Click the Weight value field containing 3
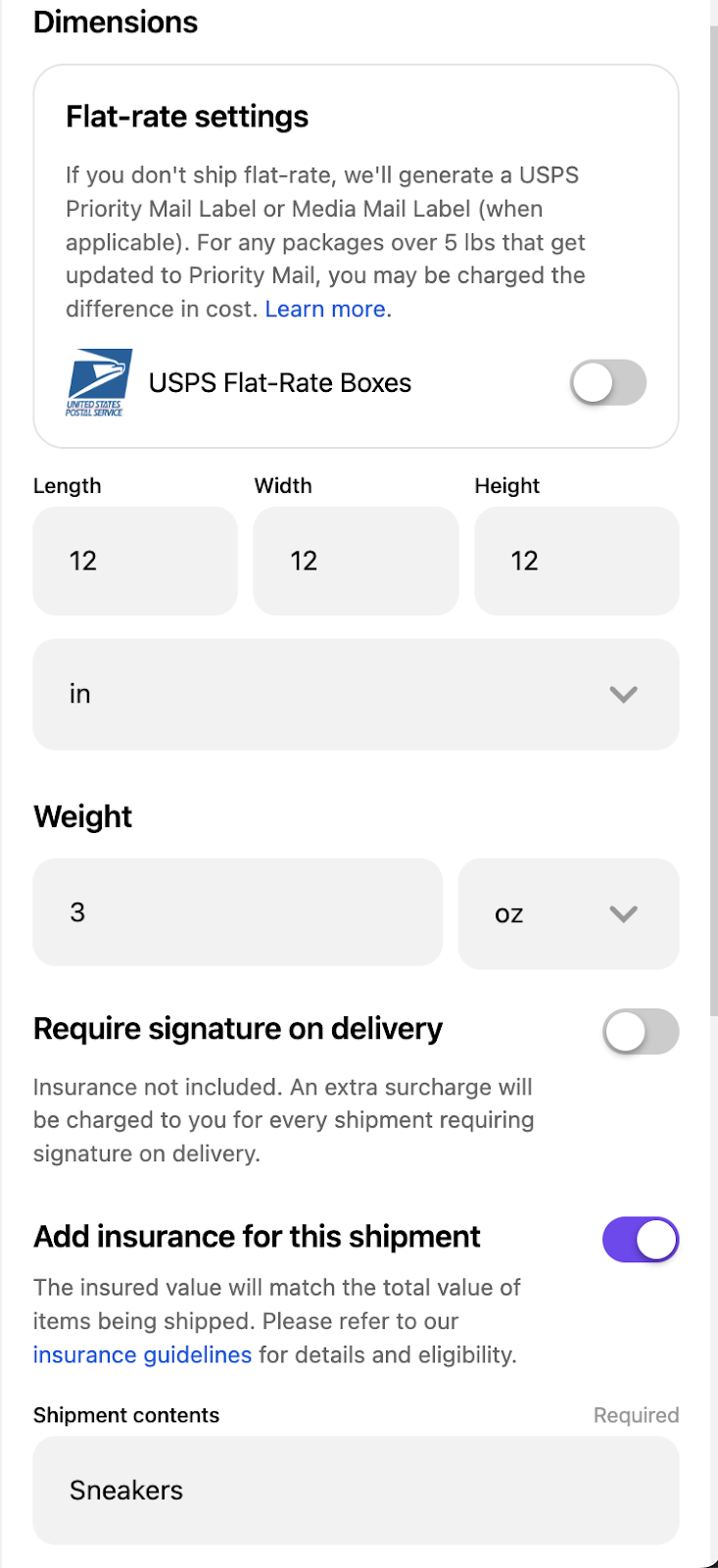Image resolution: width=718 pixels, height=1568 pixels. click(x=237, y=913)
